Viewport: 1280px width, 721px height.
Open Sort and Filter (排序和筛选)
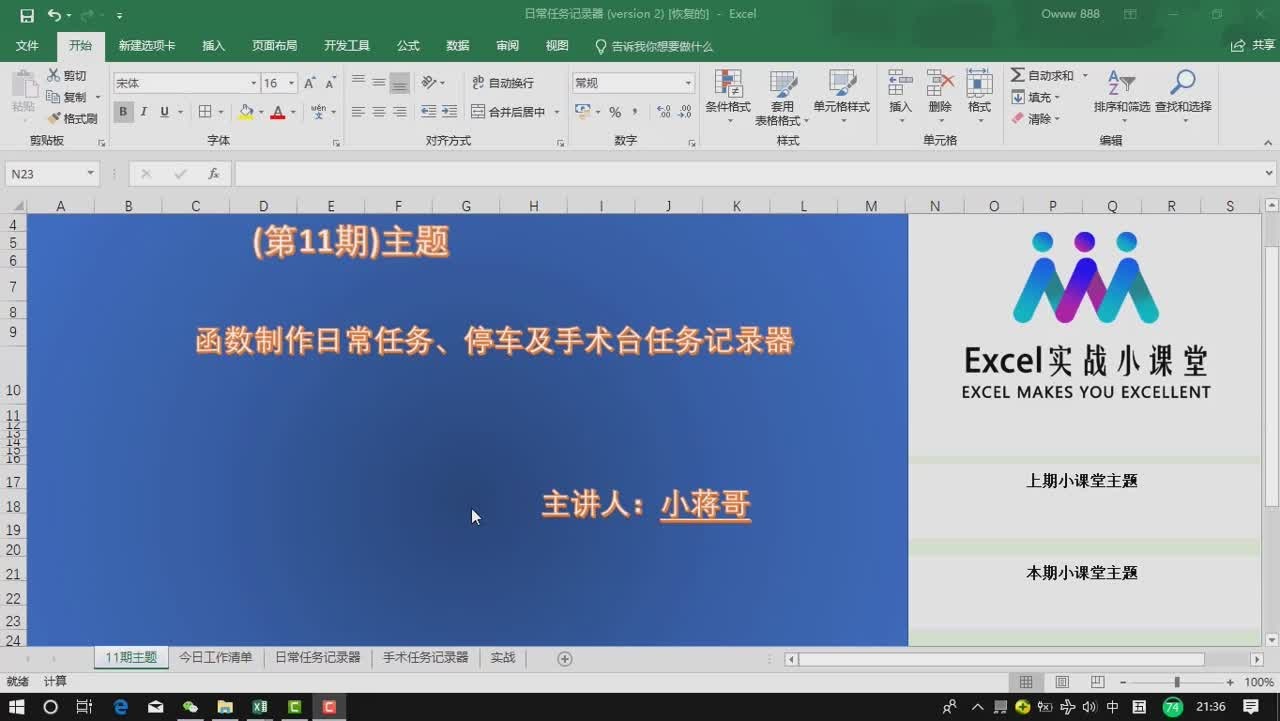click(x=1121, y=97)
